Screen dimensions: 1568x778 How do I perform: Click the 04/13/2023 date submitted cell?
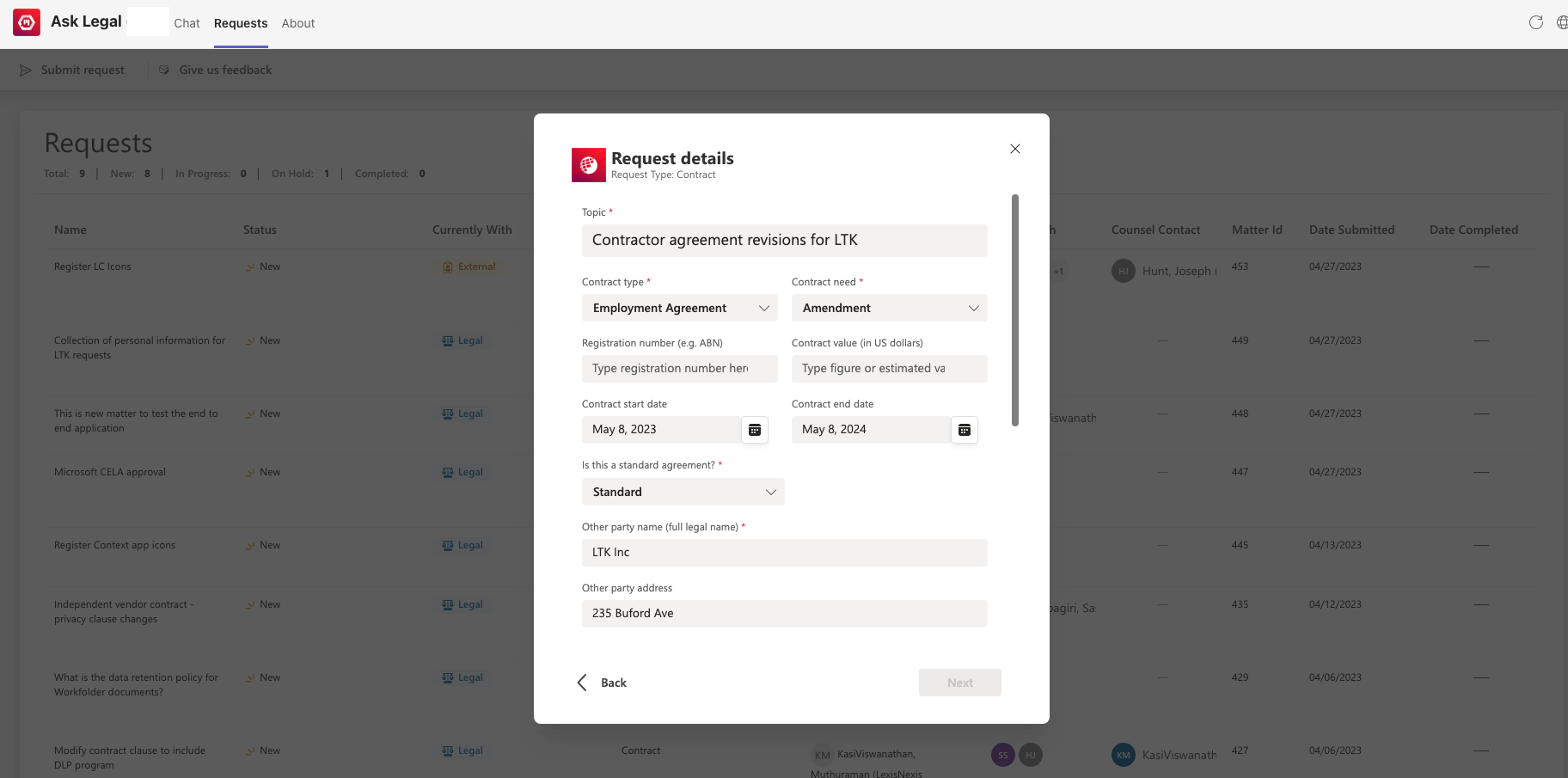tap(1335, 545)
